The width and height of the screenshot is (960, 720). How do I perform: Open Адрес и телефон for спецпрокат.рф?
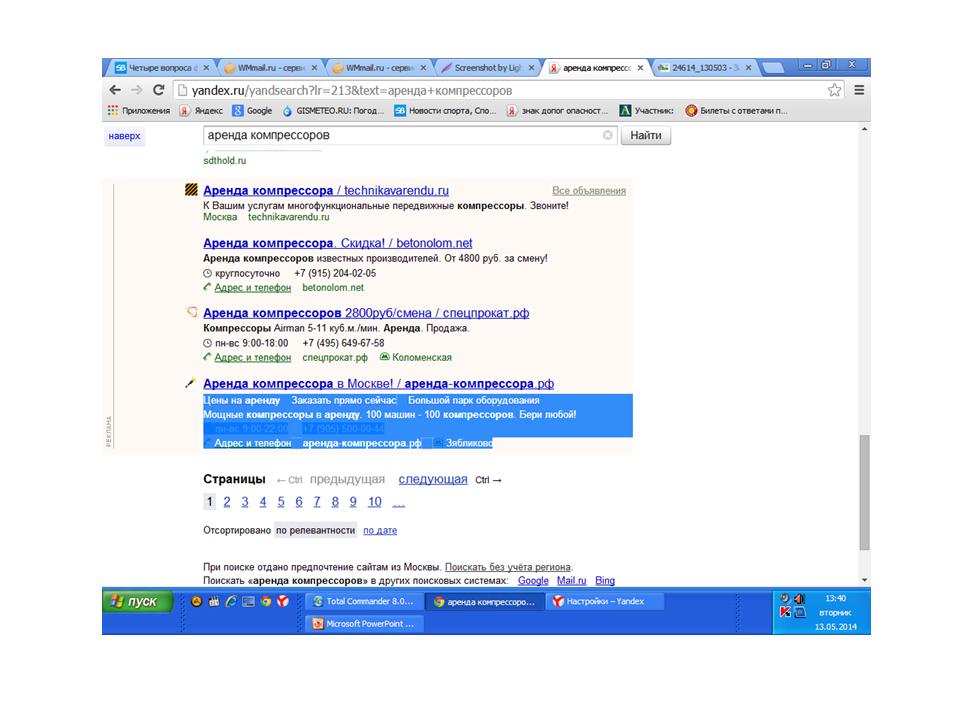252,357
